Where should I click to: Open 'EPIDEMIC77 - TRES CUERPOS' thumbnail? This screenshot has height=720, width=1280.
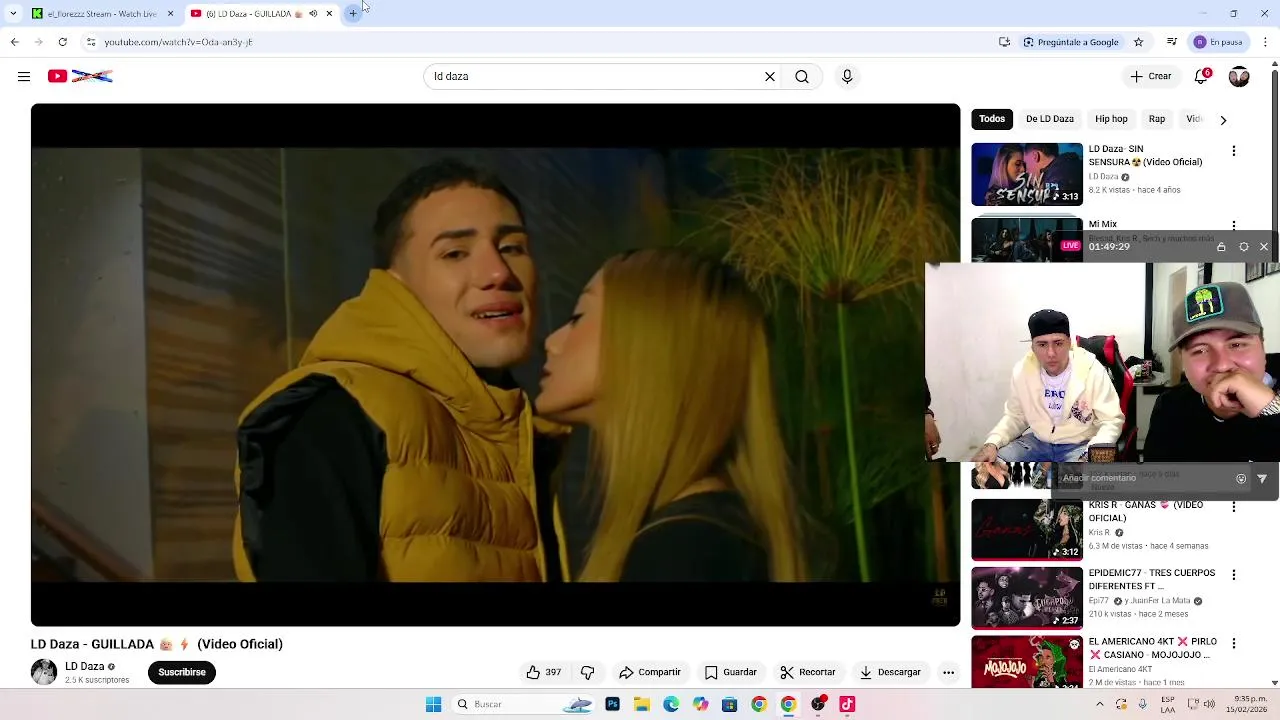1027,598
